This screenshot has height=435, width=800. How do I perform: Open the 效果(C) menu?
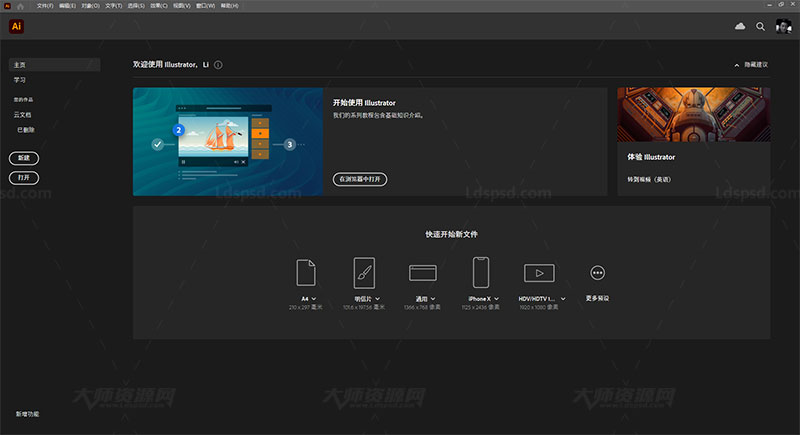click(x=159, y=6)
